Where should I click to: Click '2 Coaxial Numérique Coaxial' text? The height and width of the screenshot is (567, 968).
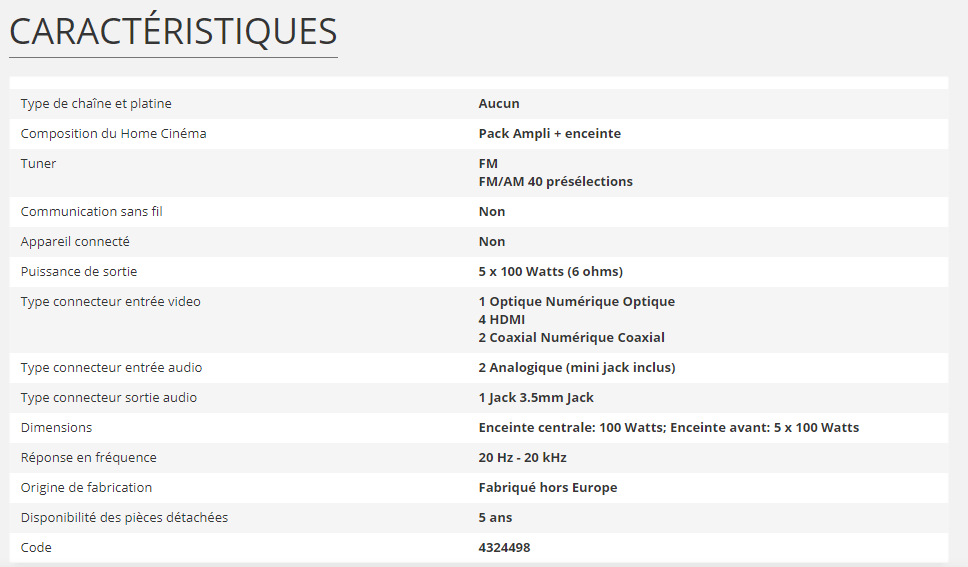click(x=572, y=338)
